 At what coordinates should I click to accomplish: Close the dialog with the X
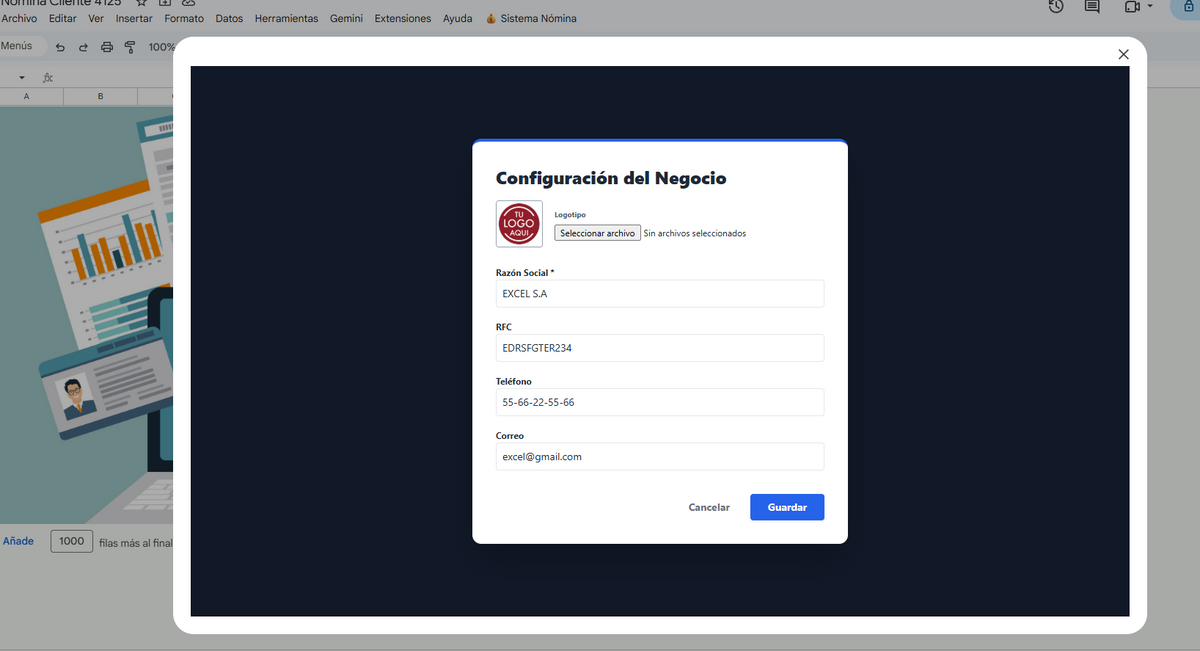1123,54
